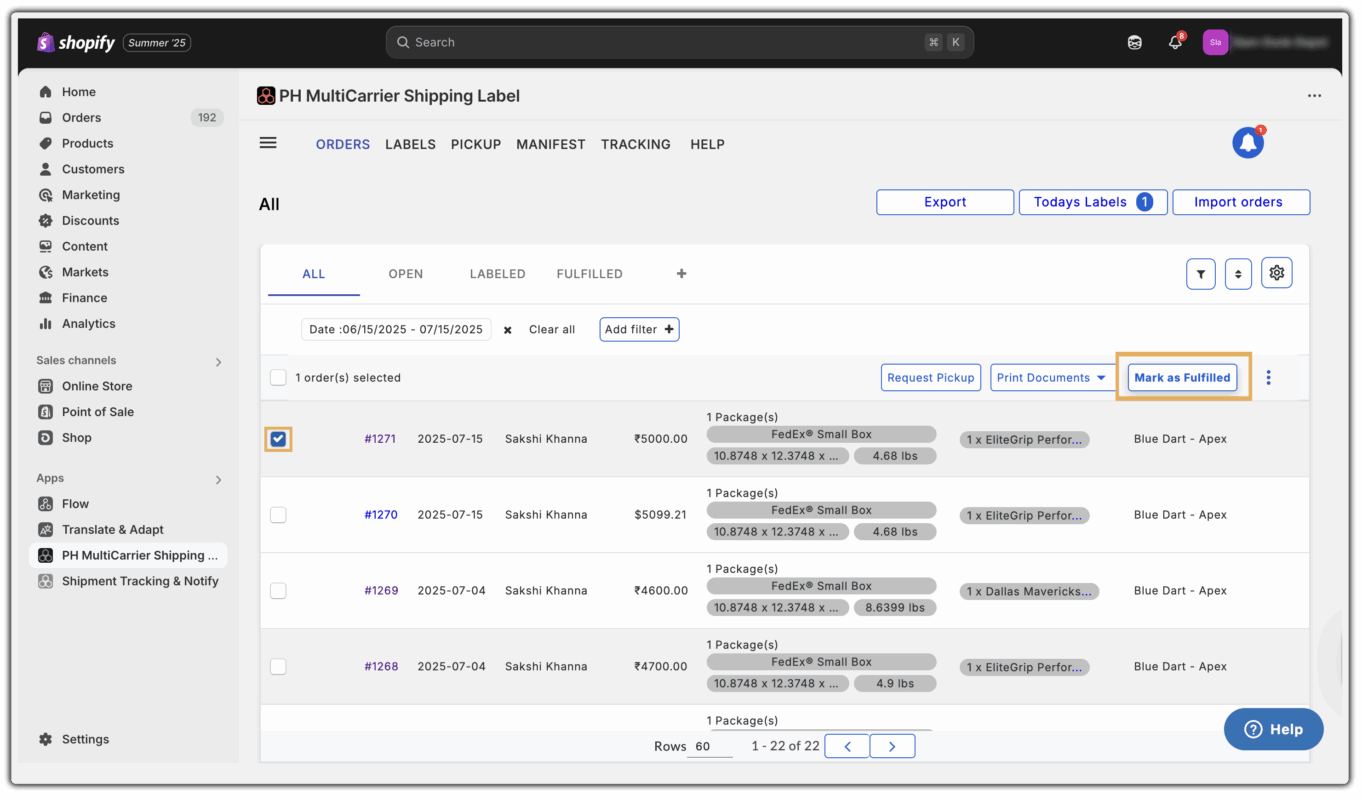Open the account avatar menu
Screen dimensions: 1362x800
(x=1215, y=42)
